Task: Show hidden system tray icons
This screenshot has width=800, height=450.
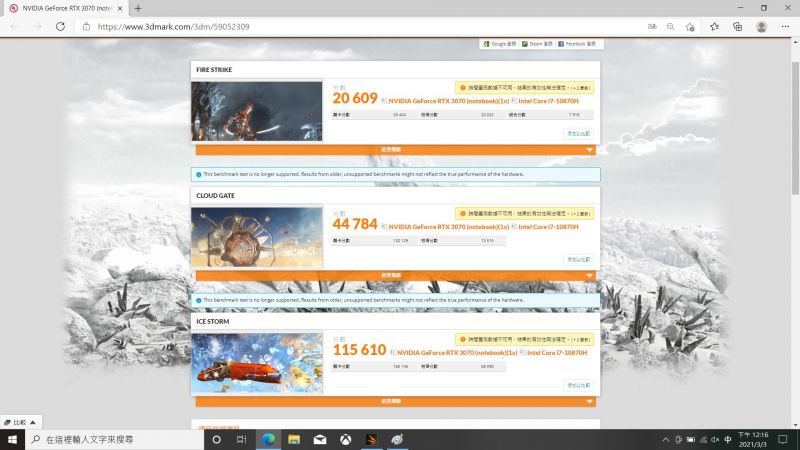Action: coord(665,440)
